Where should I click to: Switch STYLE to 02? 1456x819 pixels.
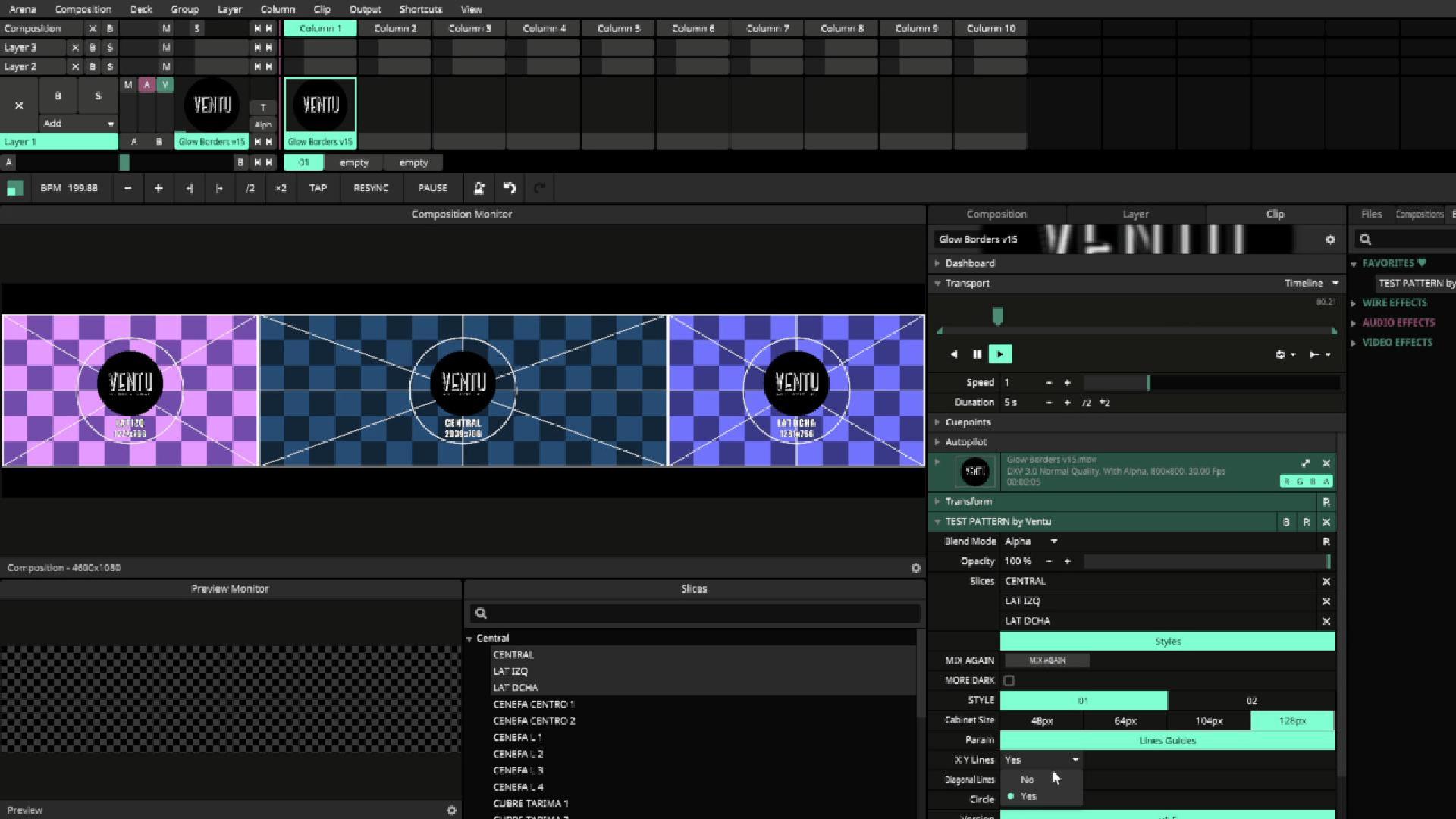click(x=1251, y=701)
